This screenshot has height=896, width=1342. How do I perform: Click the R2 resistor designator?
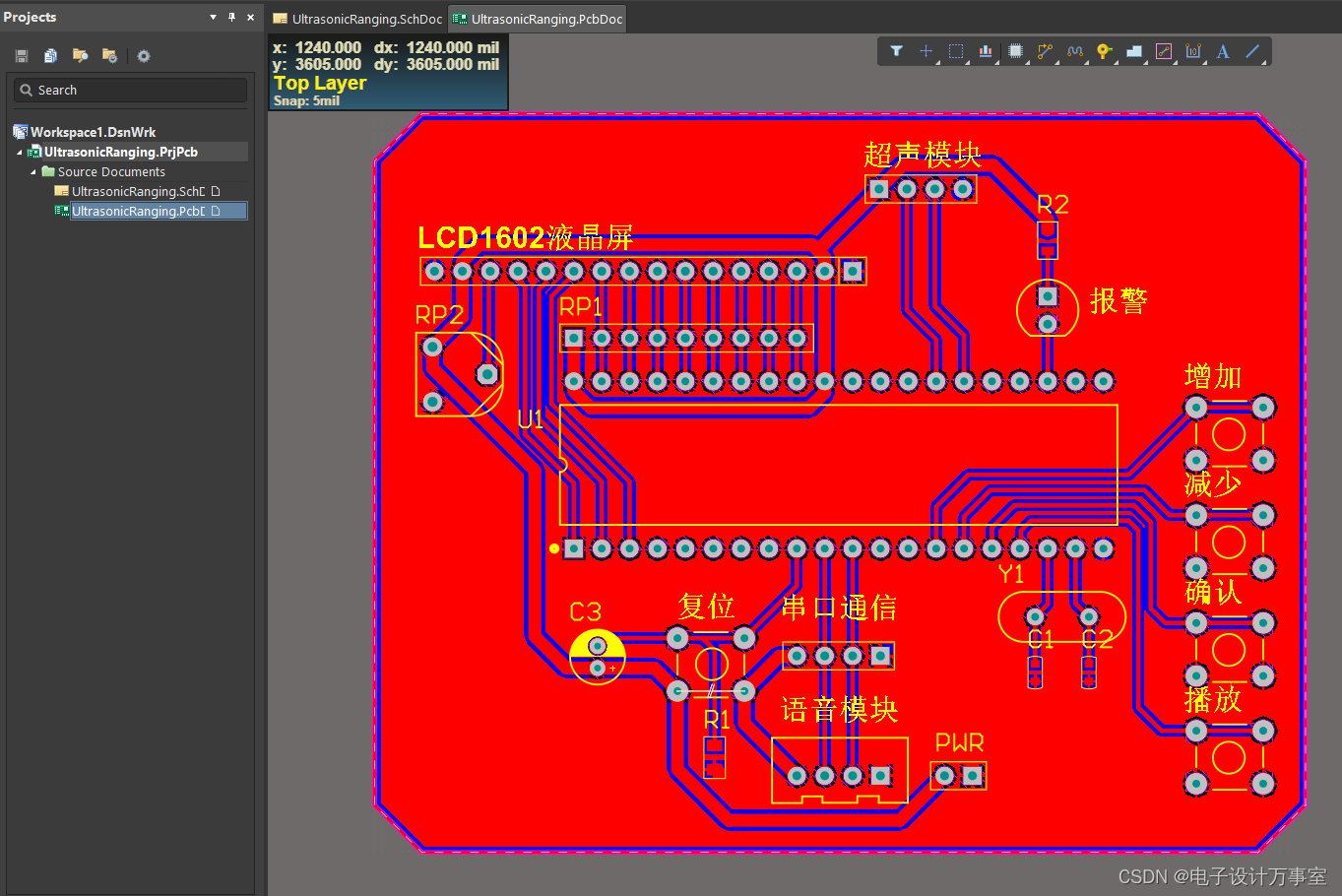(1053, 205)
